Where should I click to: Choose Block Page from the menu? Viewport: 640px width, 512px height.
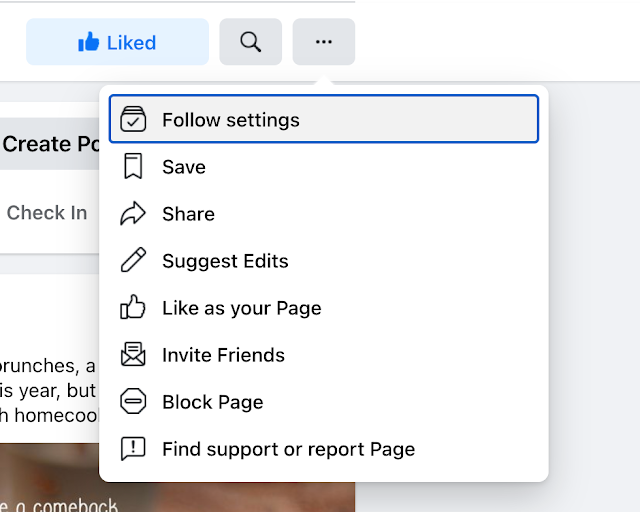click(x=212, y=402)
